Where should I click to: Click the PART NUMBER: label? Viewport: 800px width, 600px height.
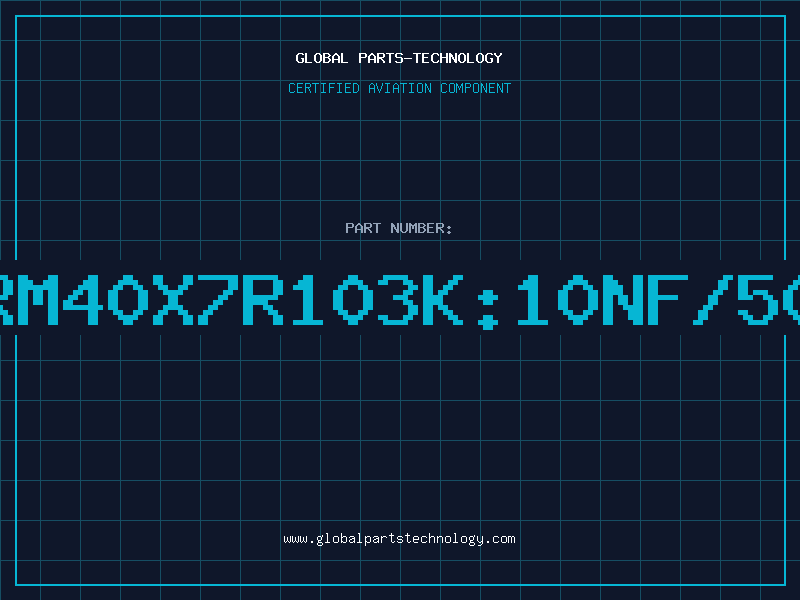tap(398, 228)
